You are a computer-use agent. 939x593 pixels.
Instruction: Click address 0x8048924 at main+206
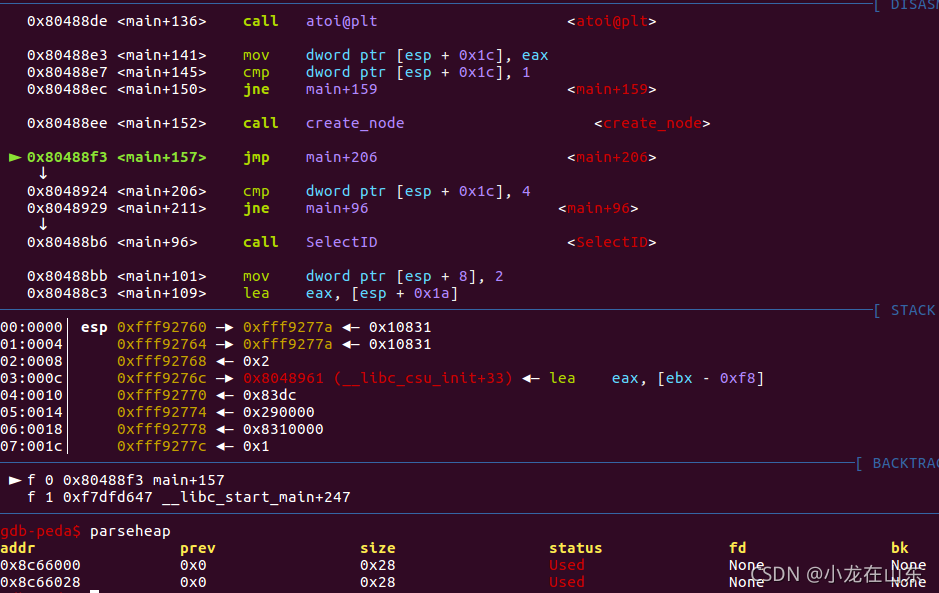[67, 191]
